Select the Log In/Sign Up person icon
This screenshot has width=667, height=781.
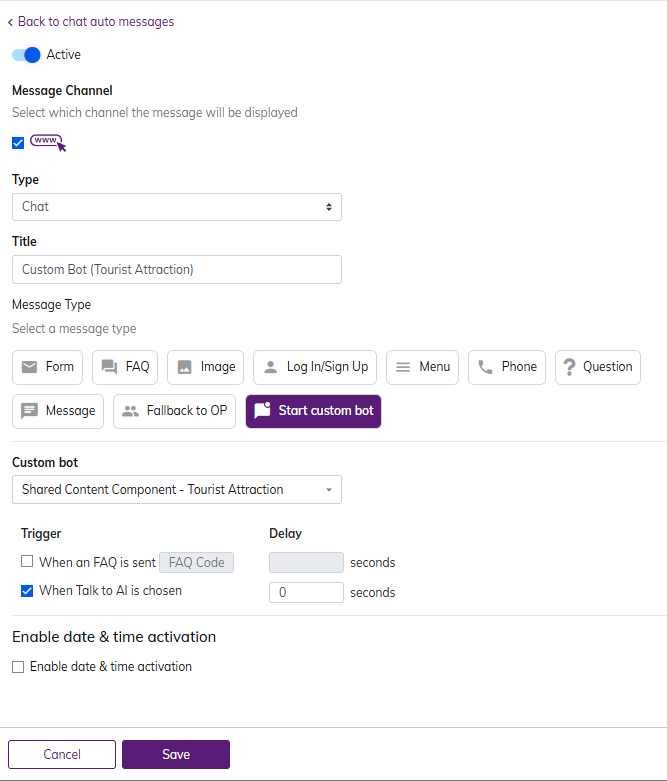tap(270, 367)
